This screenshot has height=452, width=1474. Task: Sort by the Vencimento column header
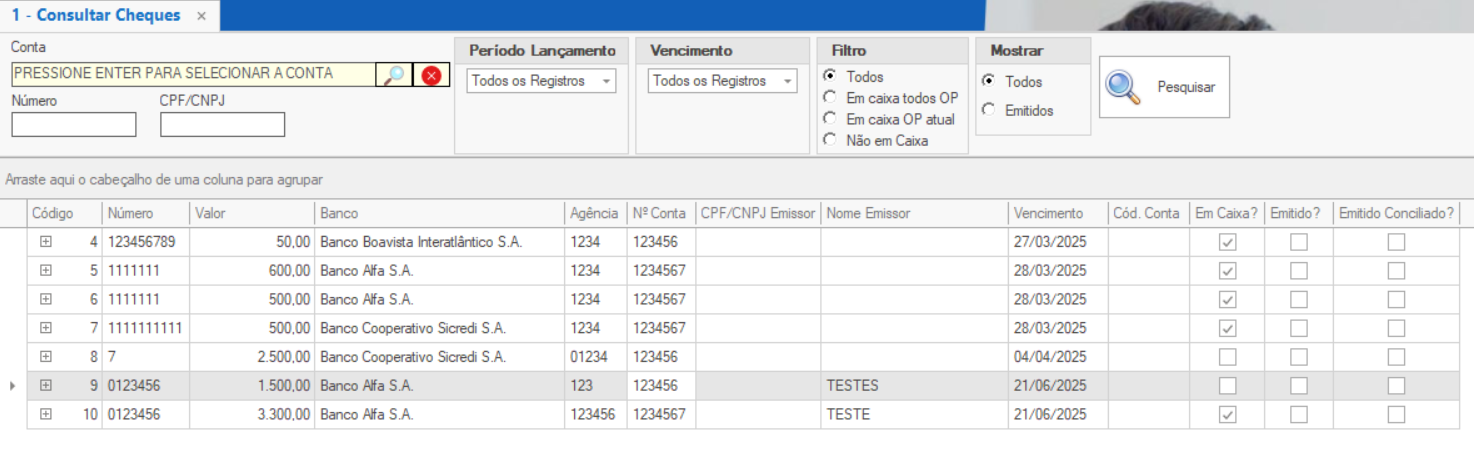[x=1057, y=213]
